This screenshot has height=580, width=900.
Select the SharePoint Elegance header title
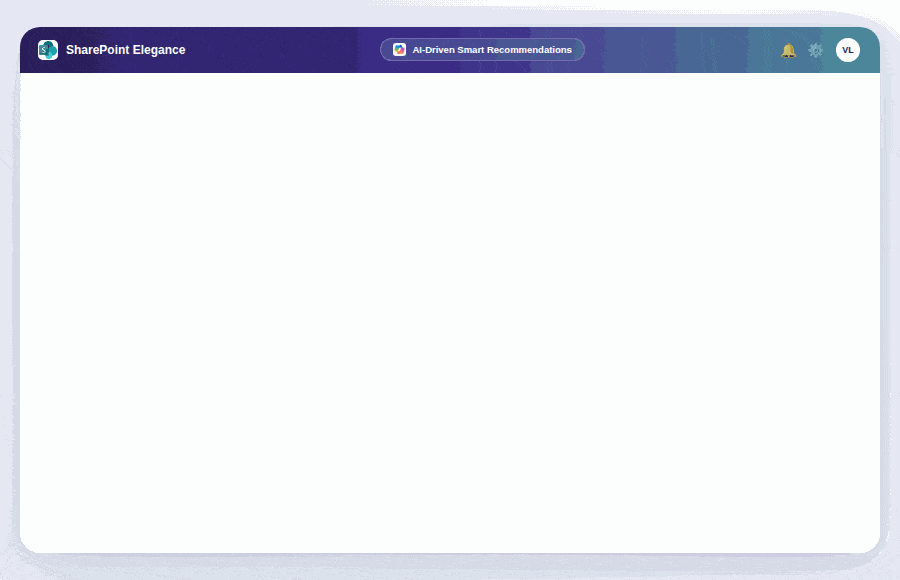click(x=124, y=49)
